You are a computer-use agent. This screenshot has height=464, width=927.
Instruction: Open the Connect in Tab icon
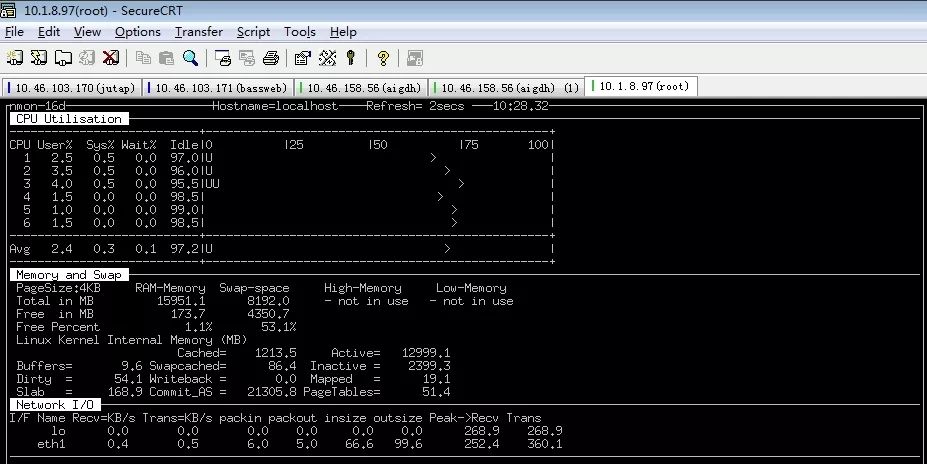[x=63, y=57]
